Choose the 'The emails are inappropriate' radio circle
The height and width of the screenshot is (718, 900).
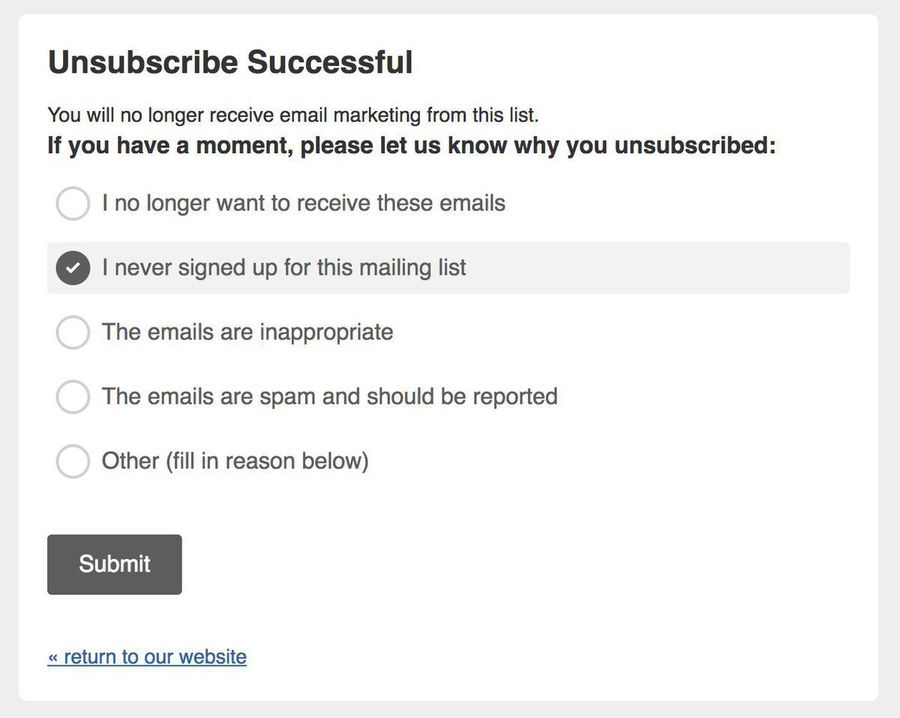click(73, 332)
